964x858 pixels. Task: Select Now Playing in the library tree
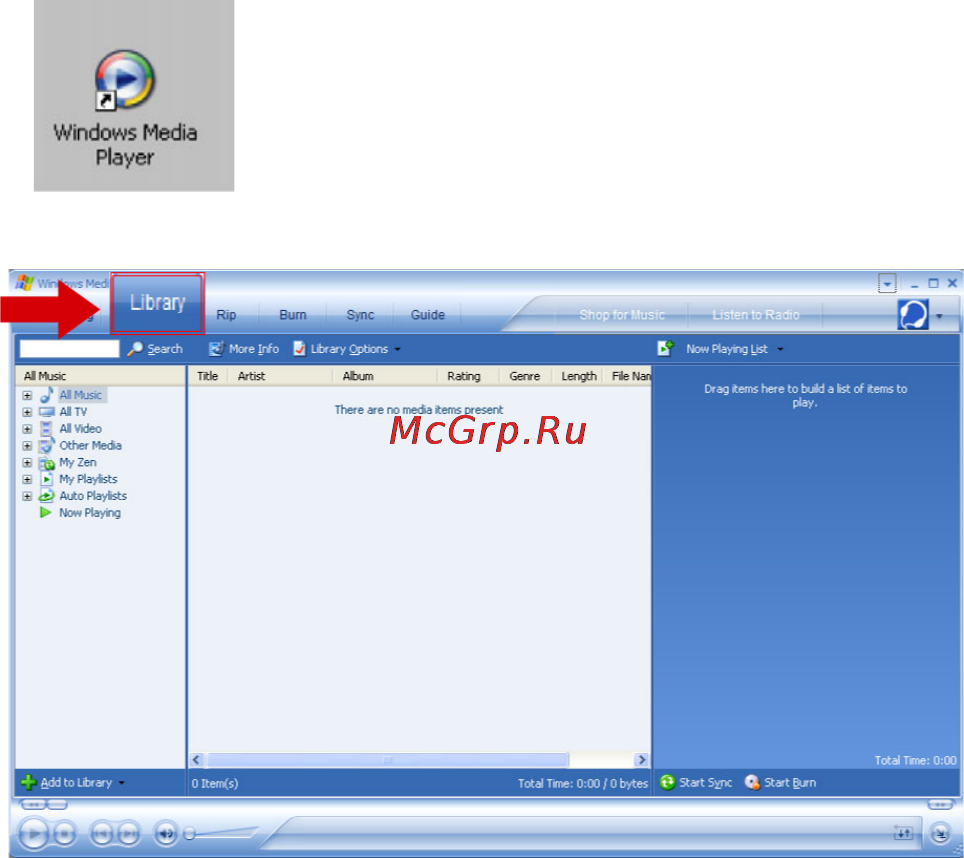(90, 513)
